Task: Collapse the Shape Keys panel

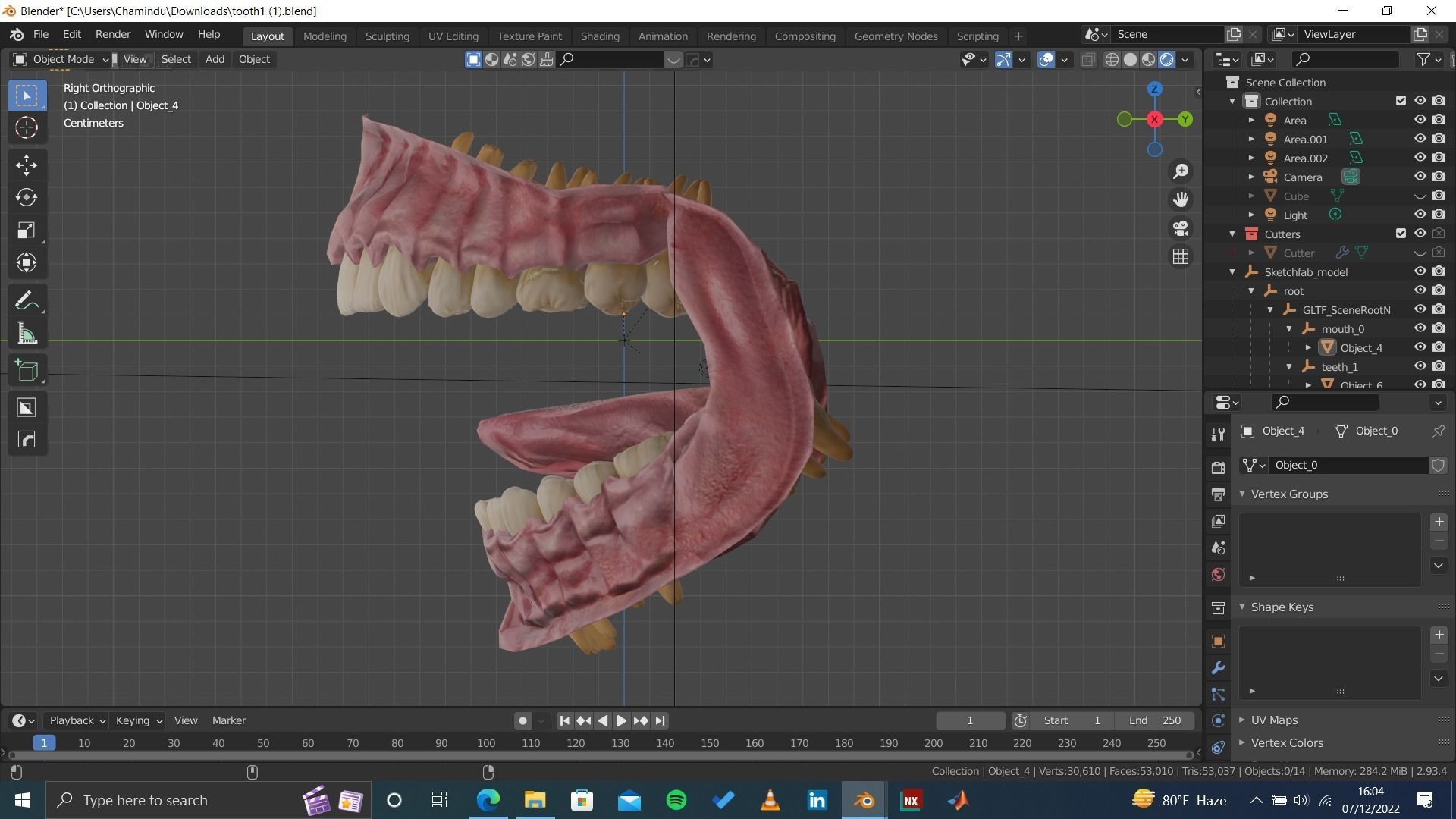Action: (x=1242, y=607)
